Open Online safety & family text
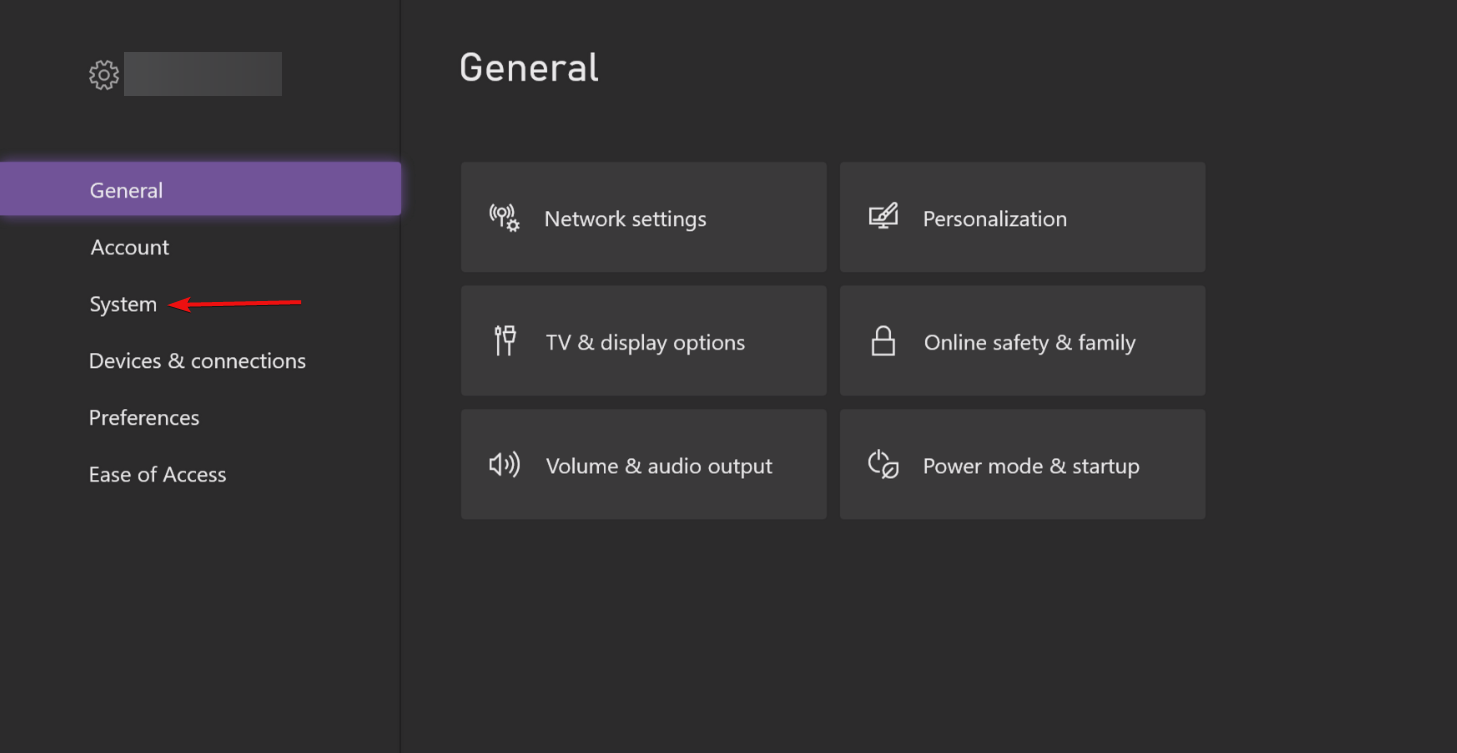The height and width of the screenshot is (753, 1457). [1029, 343]
